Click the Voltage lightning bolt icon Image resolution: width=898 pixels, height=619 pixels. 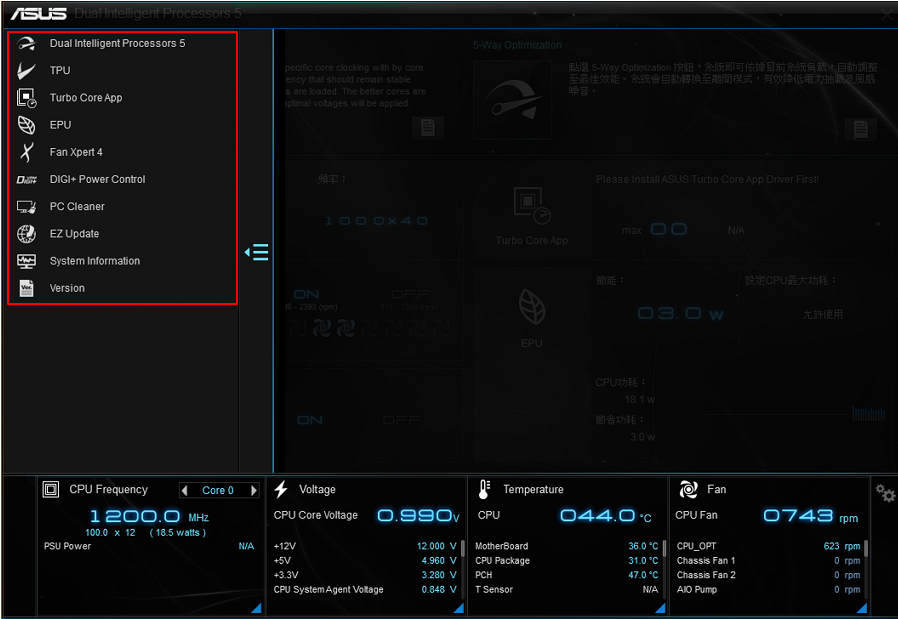pyautogui.click(x=281, y=490)
